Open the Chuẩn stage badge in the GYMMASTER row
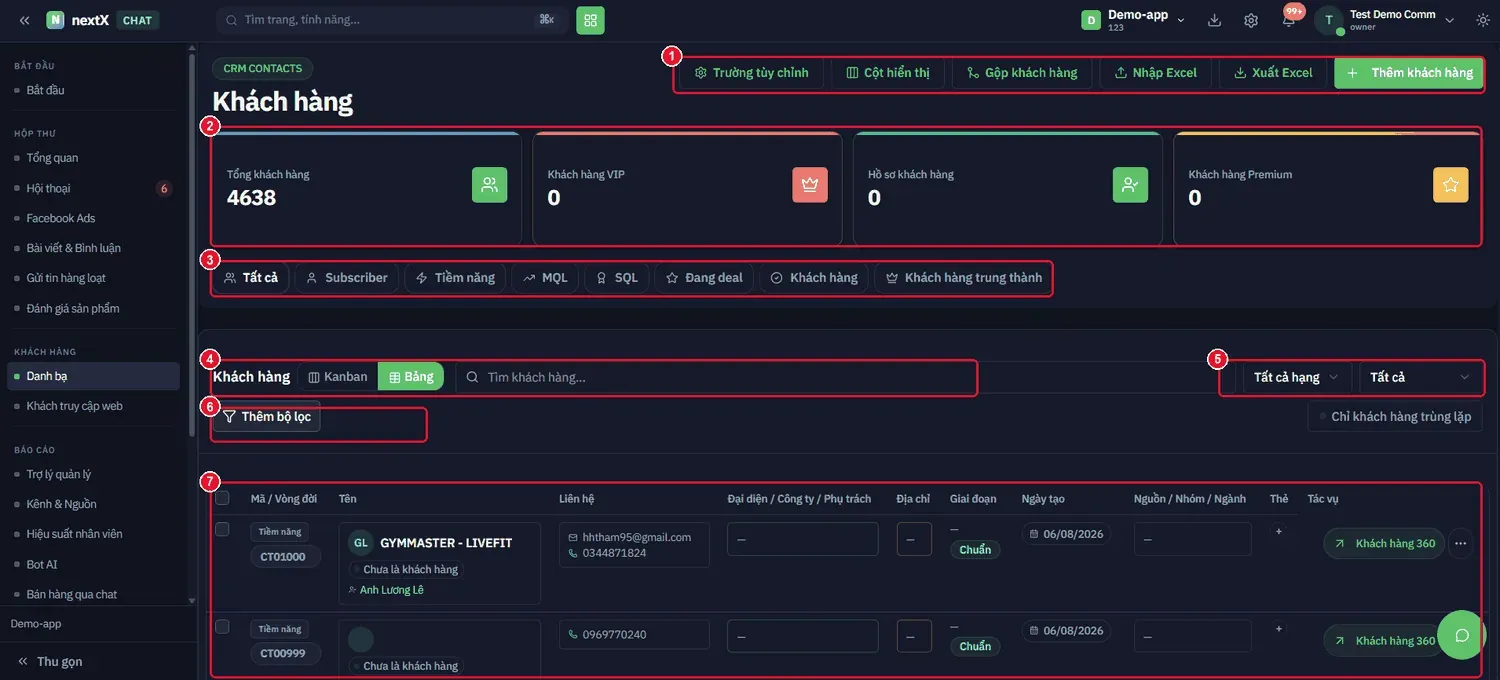This screenshot has height=680, width=1500. point(975,550)
